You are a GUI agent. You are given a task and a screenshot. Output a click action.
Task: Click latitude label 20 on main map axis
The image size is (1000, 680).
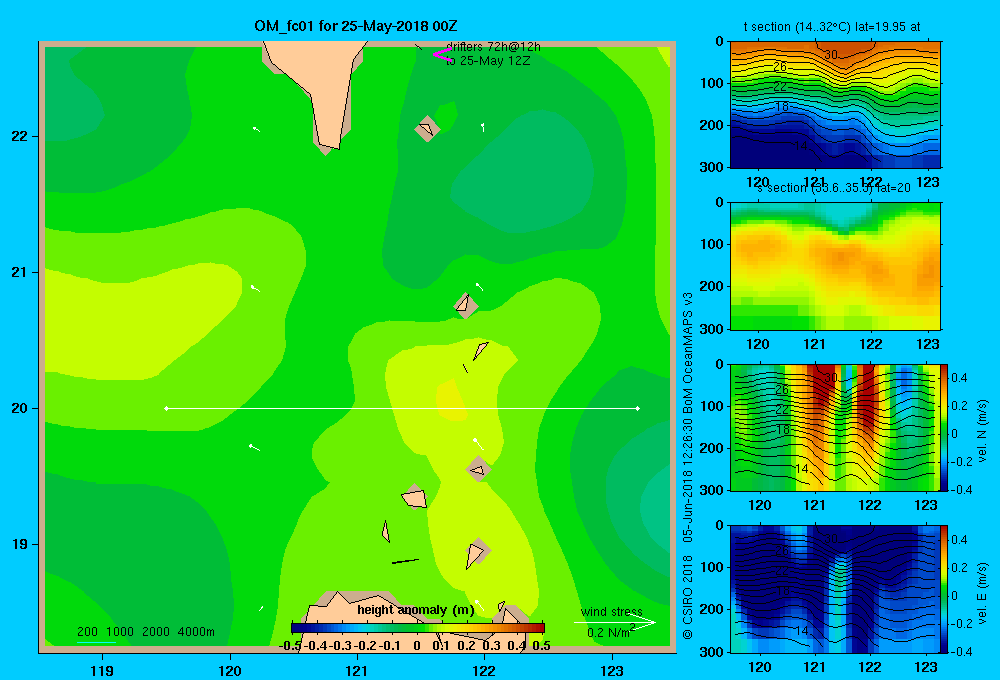click(20, 408)
